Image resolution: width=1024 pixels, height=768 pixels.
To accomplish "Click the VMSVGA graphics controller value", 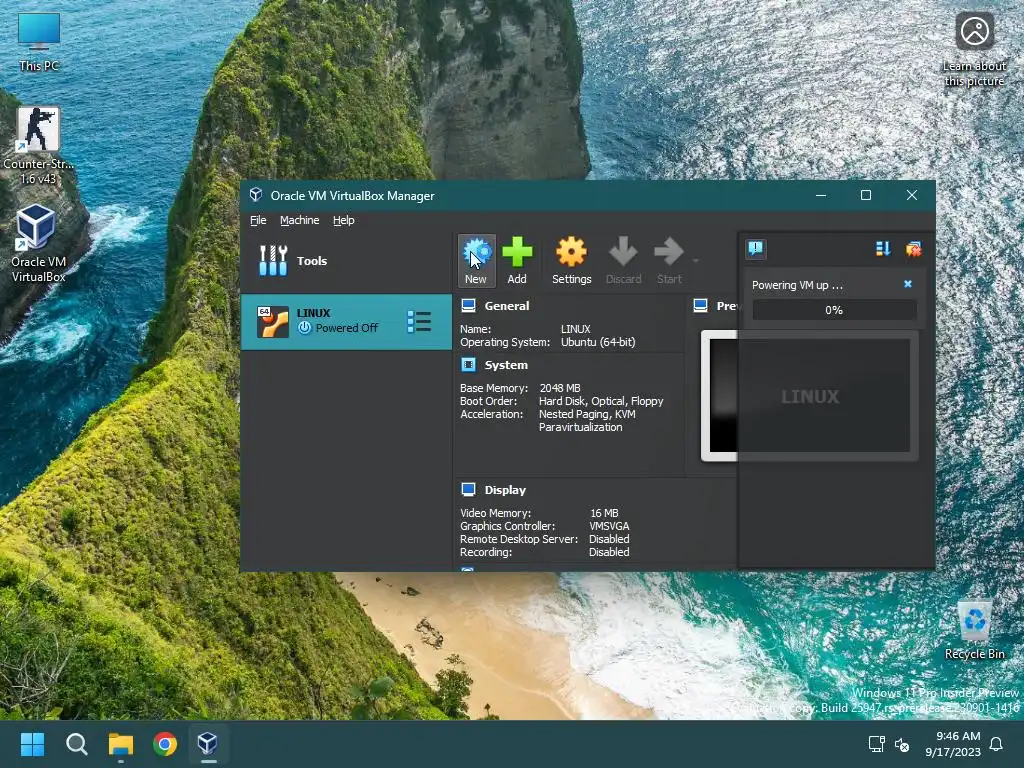I will click(x=609, y=526).
